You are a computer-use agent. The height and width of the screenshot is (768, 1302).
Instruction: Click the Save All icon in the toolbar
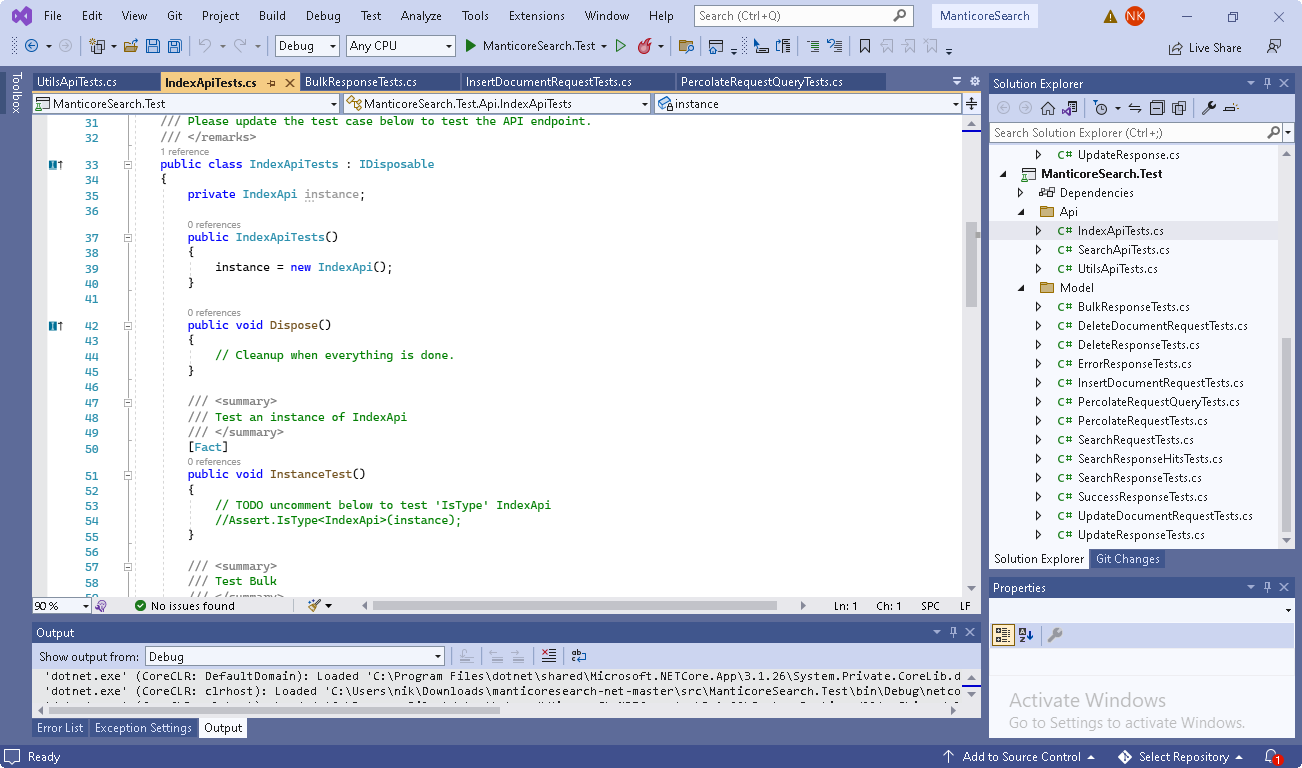click(173, 45)
